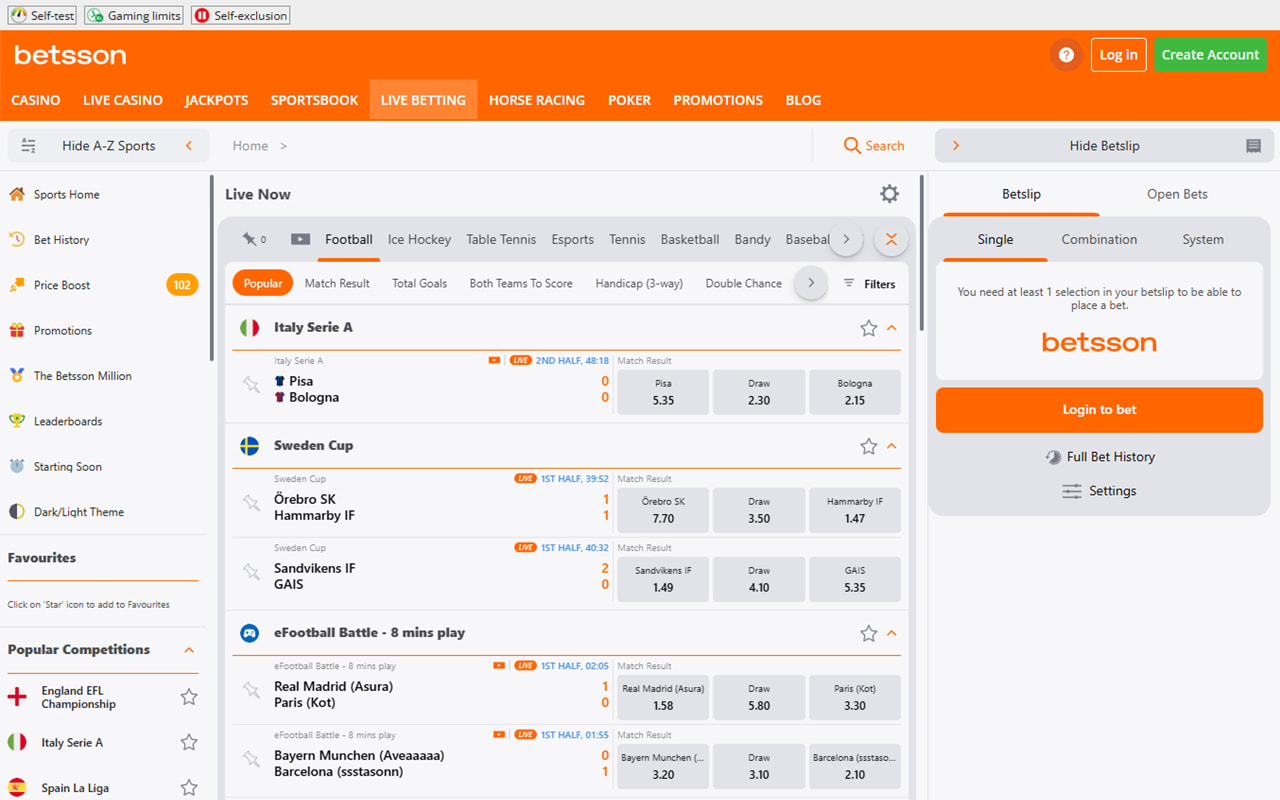Collapse Popular Competitions list
This screenshot has width=1280, height=800.
(189, 650)
